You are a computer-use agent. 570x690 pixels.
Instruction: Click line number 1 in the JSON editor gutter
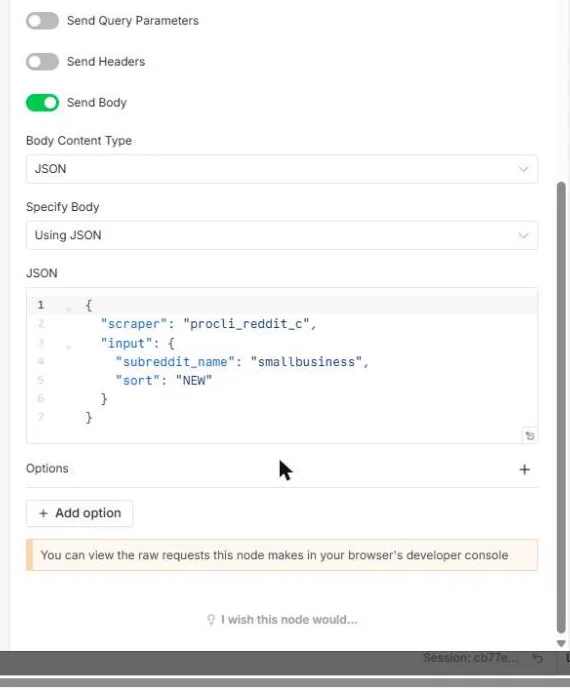[x=40, y=305]
